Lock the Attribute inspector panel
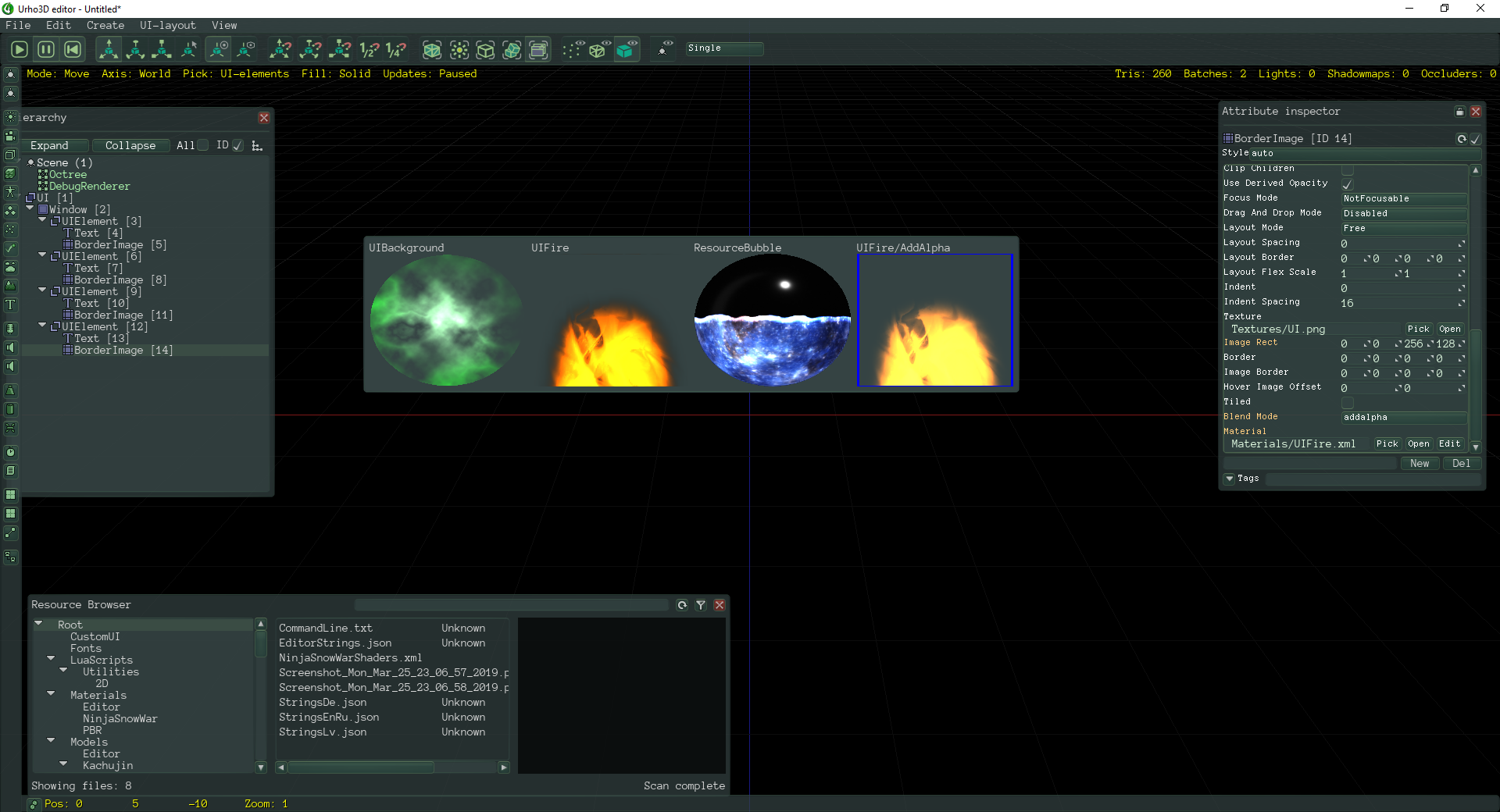 (x=1459, y=112)
